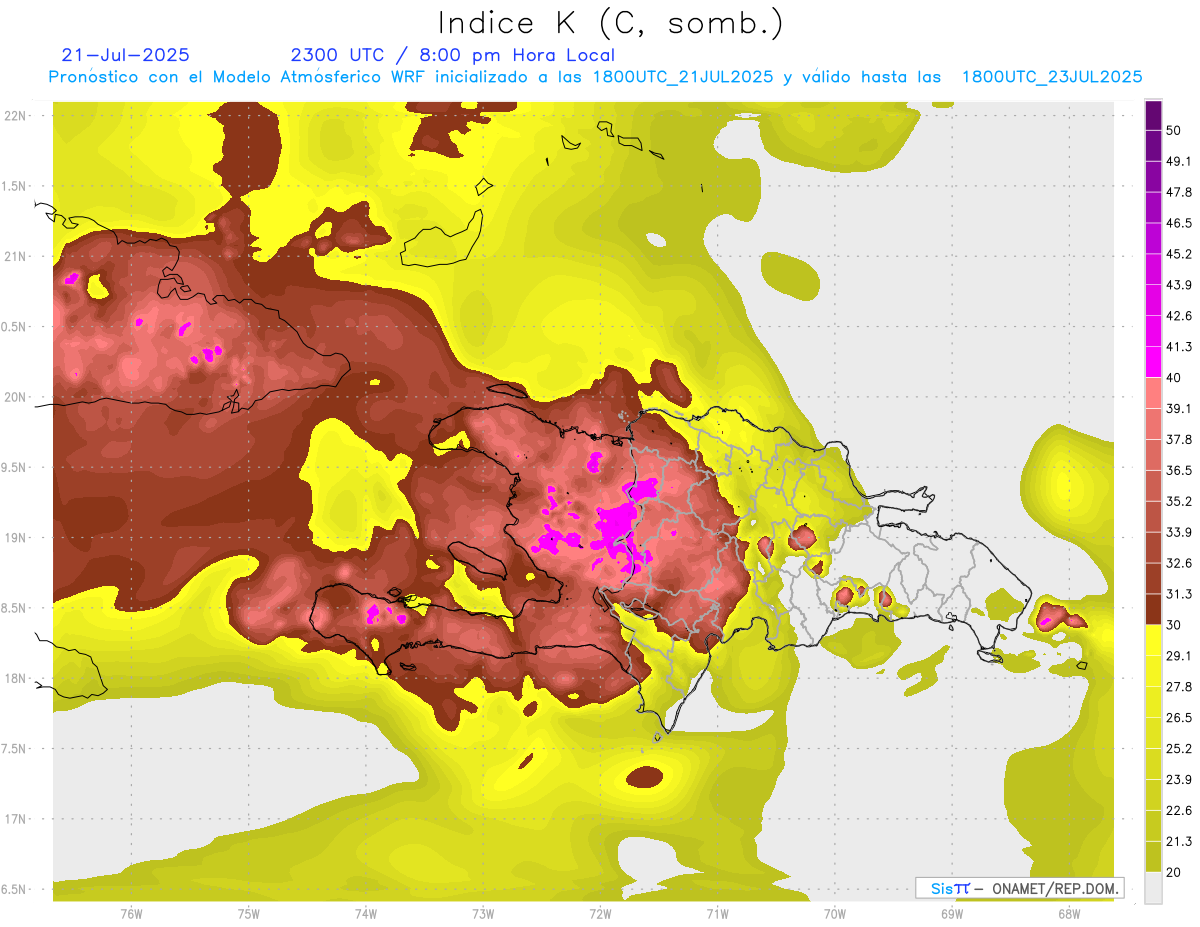Click the "33.9" color scale value
Image resolution: width=1200 pixels, height=927 pixels.
click(1179, 532)
